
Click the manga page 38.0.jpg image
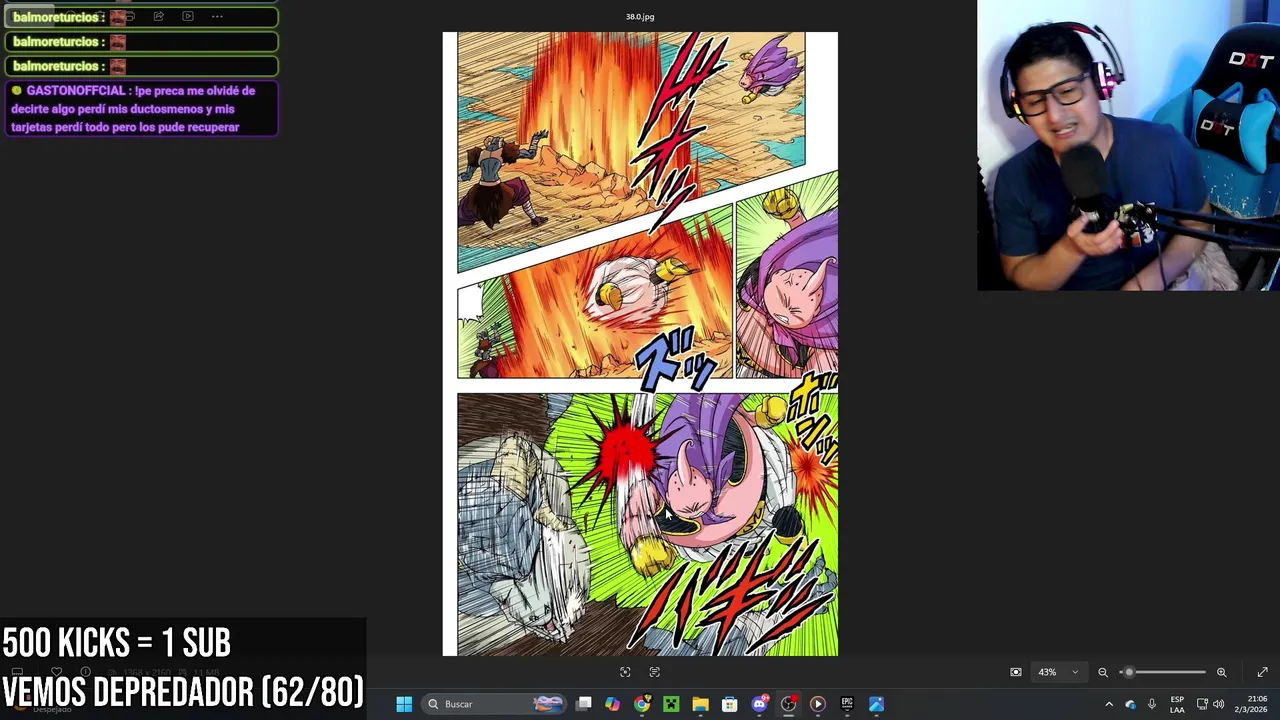[640, 344]
